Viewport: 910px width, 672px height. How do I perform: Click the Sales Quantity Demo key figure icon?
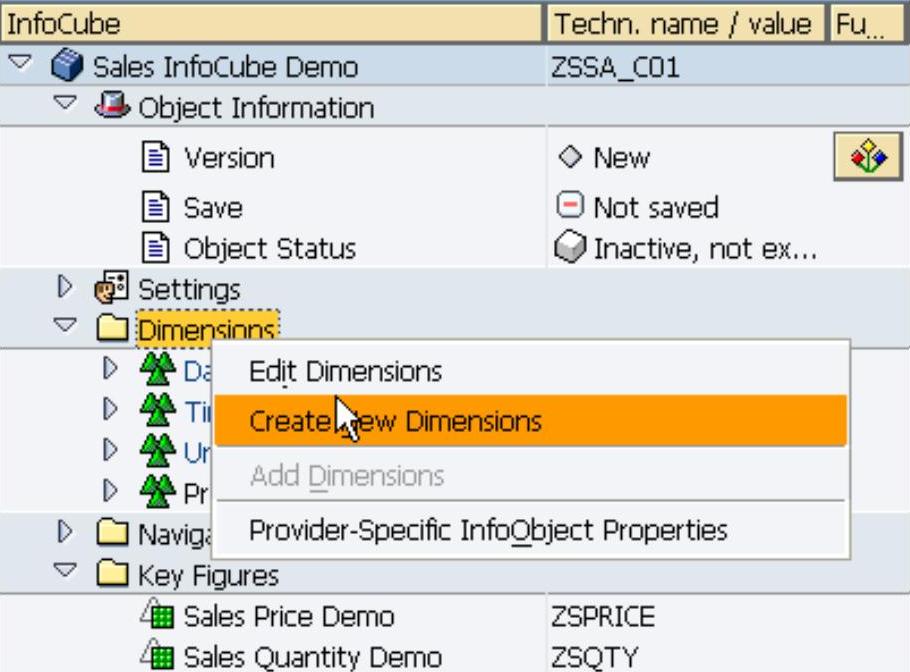[x=158, y=656]
